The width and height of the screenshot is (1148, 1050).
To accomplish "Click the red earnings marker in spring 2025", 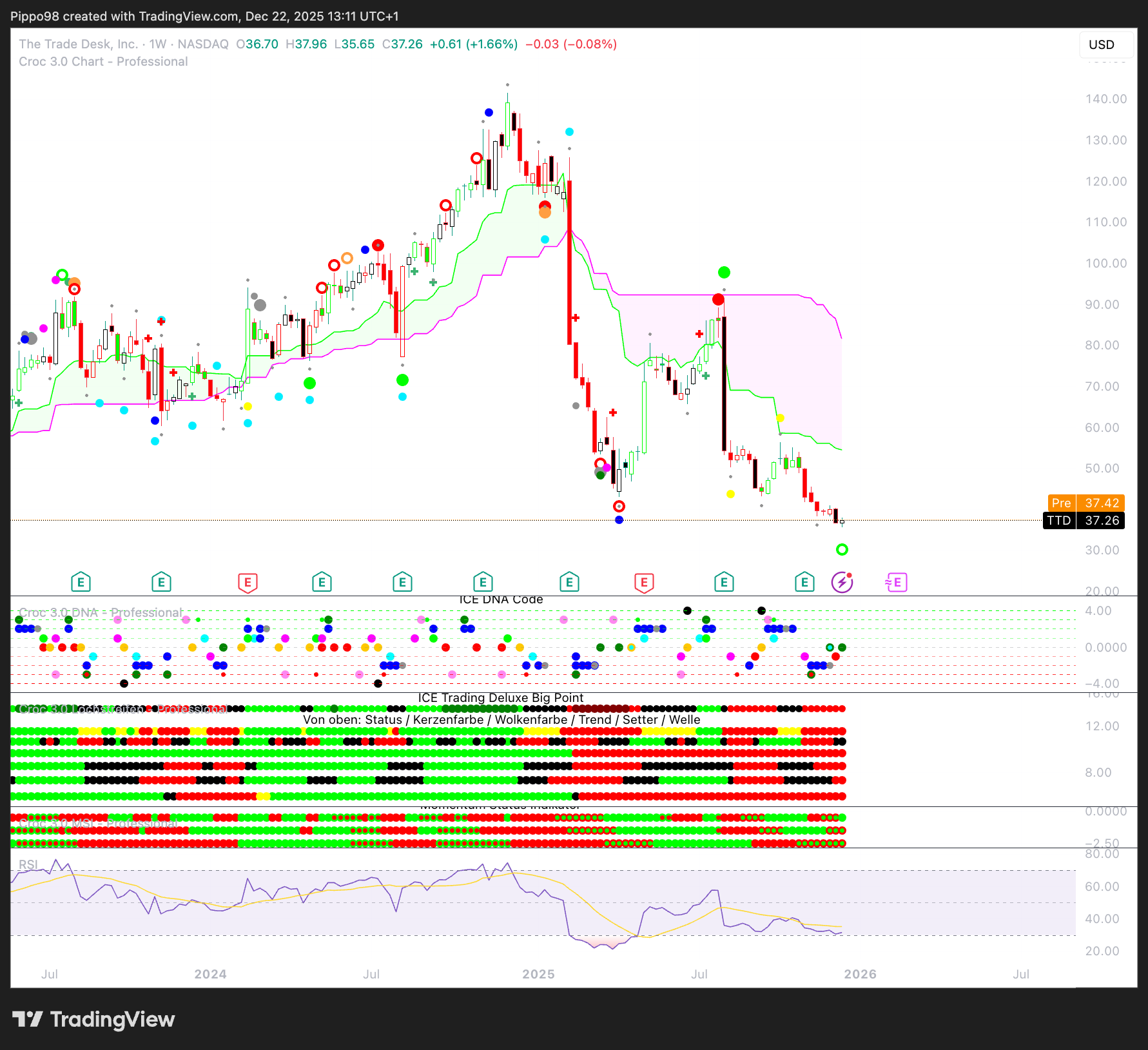I will 644,583.
